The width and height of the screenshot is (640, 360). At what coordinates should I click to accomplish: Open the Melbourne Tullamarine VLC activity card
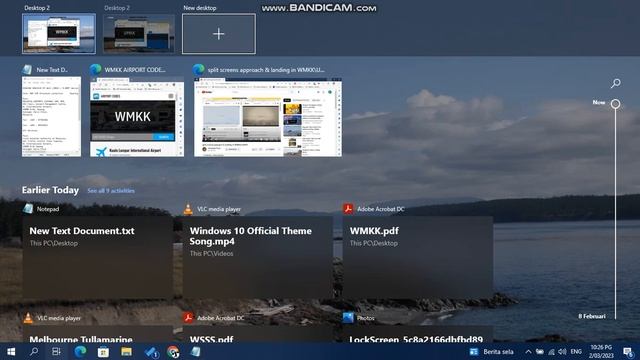click(x=98, y=334)
